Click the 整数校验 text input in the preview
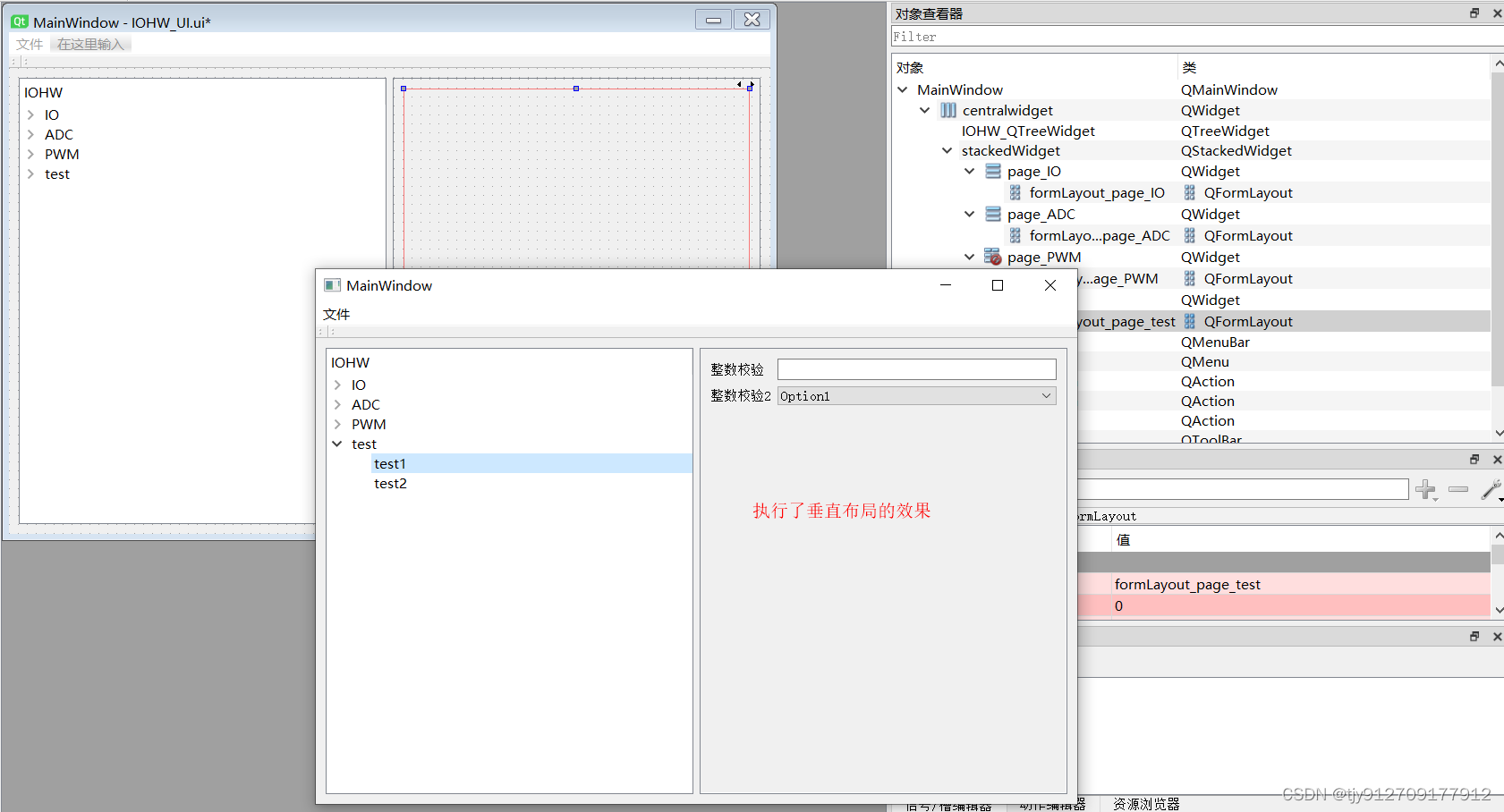This screenshot has width=1504, height=812. tap(917, 369)
